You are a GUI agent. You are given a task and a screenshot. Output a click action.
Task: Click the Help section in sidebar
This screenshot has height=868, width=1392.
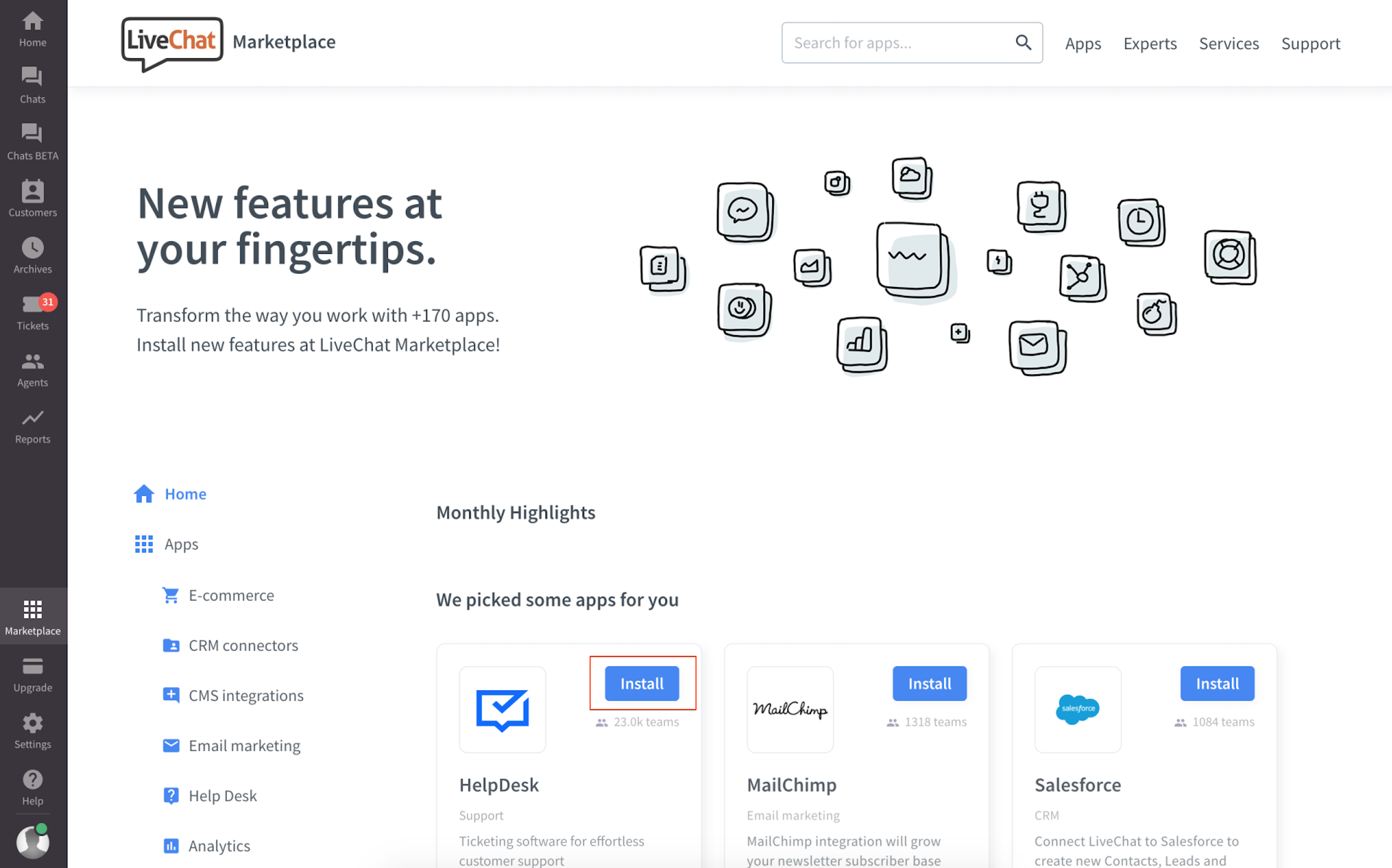(x=33, y=788)
